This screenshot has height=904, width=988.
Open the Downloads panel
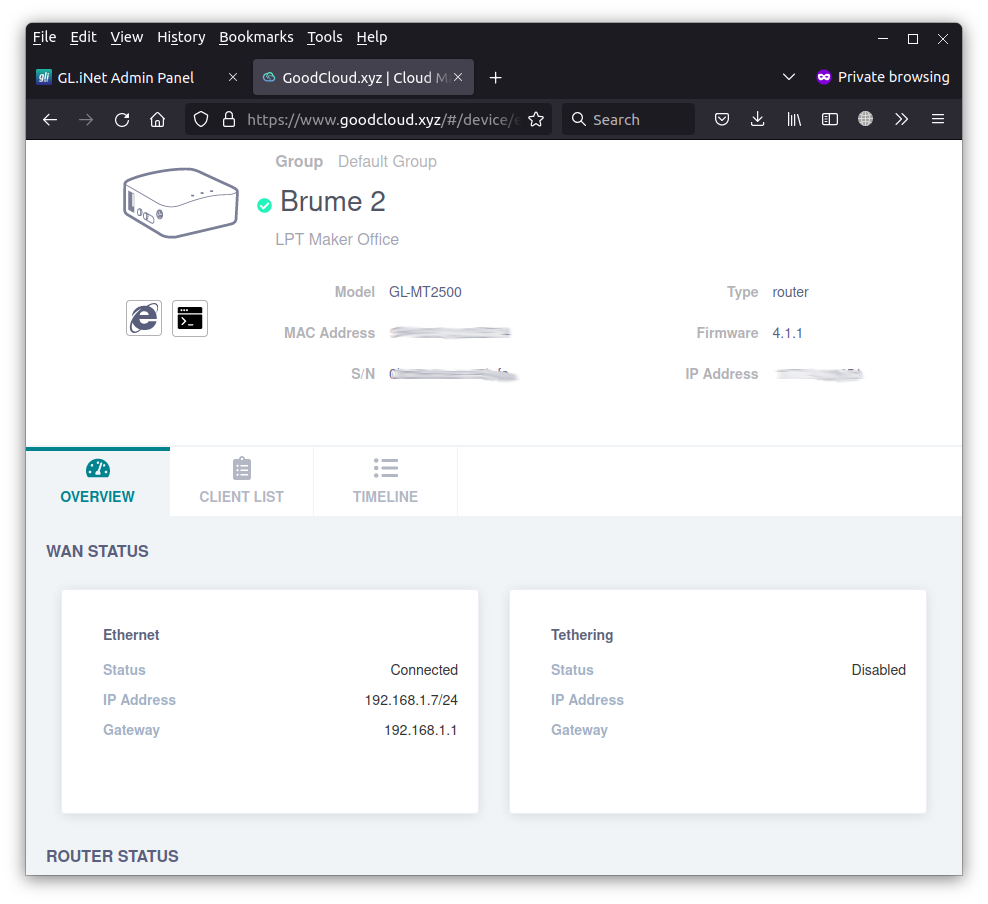click(x=758, y=119)
